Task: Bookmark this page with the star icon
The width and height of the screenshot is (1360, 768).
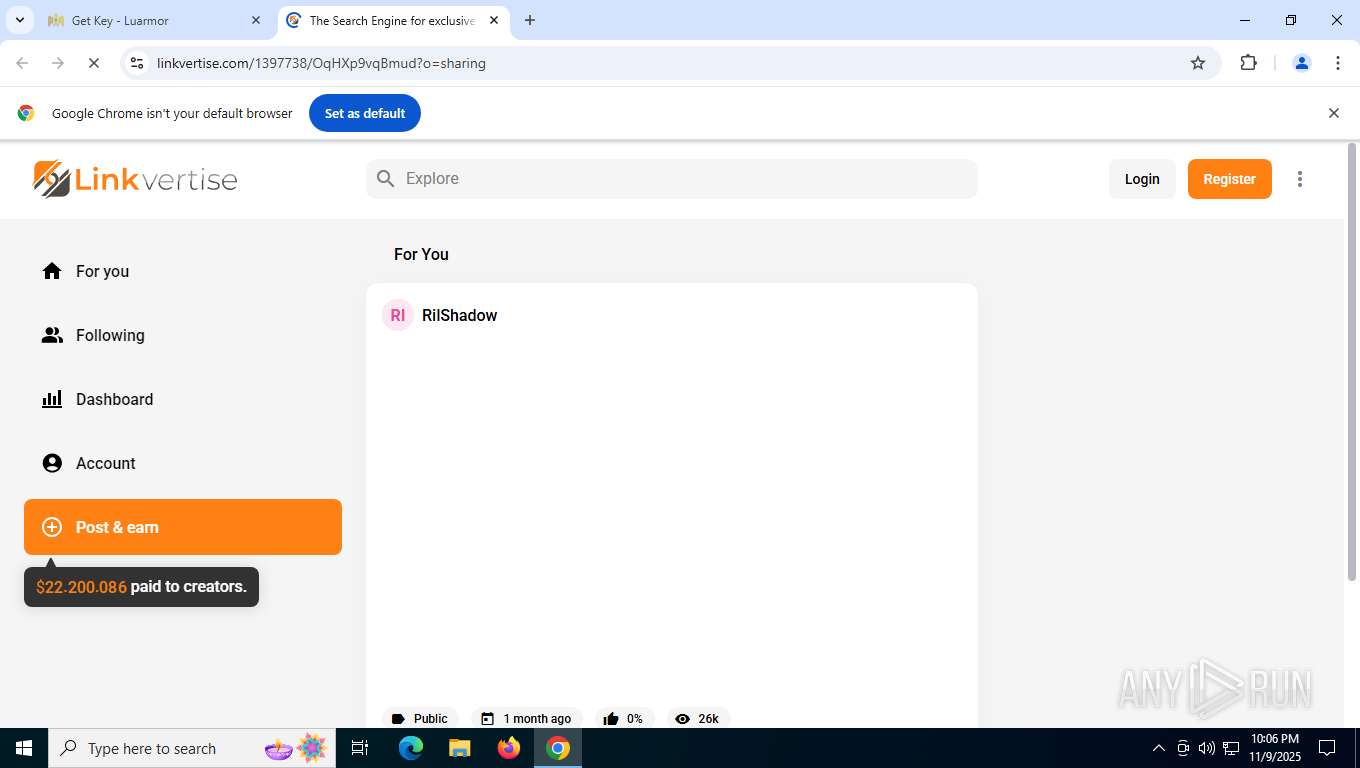Action: (x=1198, y=63)
